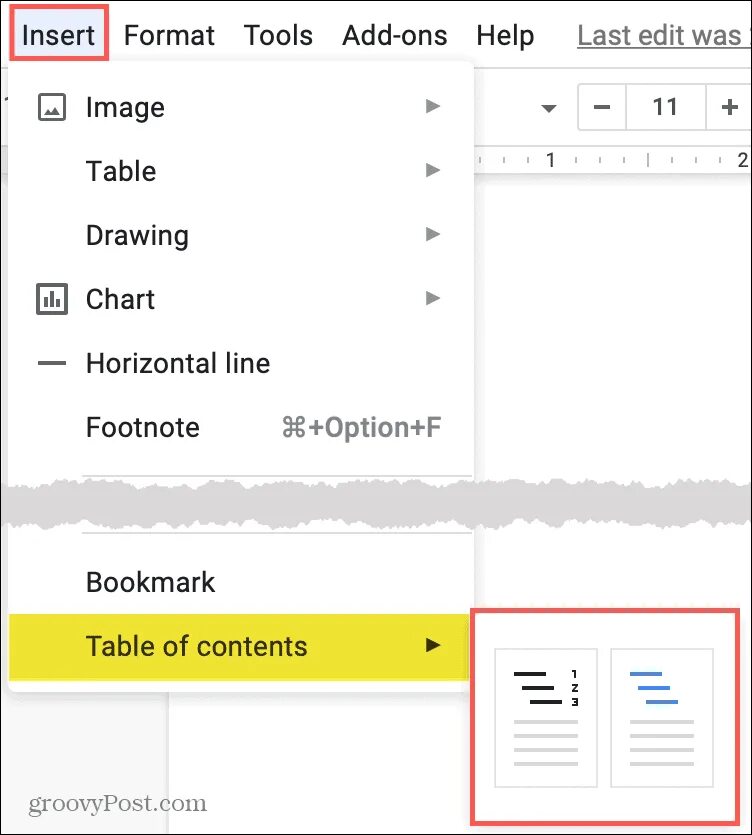This screenshot has height=835, width=752.
Task: Expand the Chart submenu arrow
Action: coord(432,298)
